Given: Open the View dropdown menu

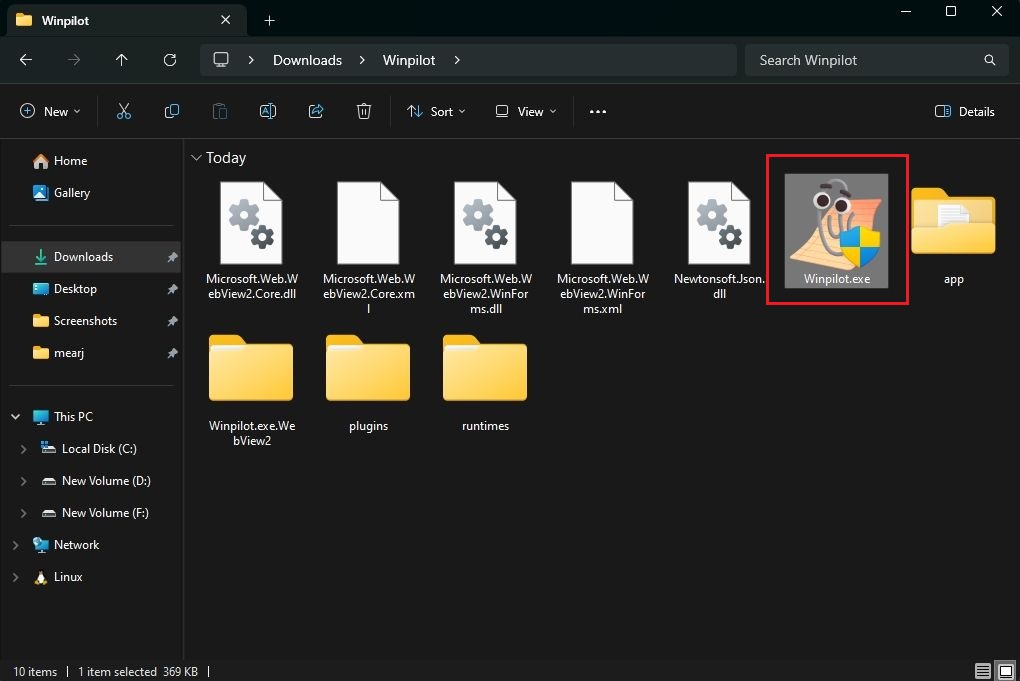Looking at the screenshot, I should (x=526, y=111).
